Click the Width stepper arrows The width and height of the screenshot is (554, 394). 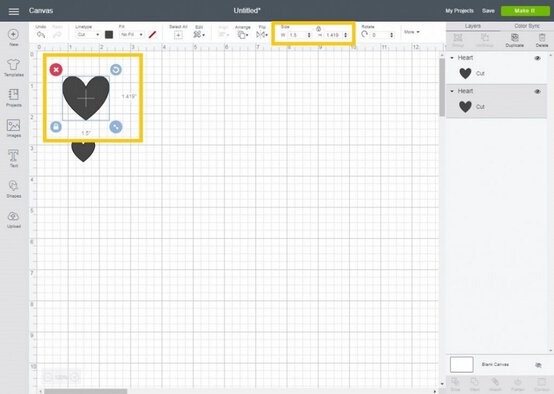309,35
